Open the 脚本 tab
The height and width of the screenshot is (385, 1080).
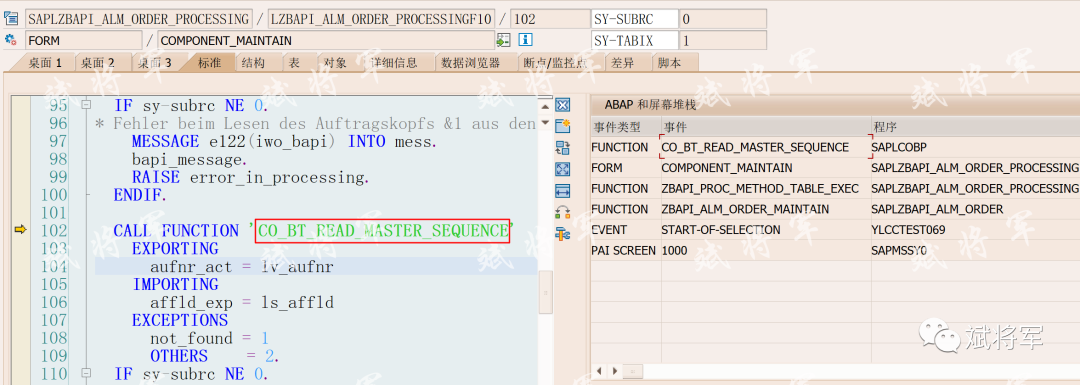(669, 63)
